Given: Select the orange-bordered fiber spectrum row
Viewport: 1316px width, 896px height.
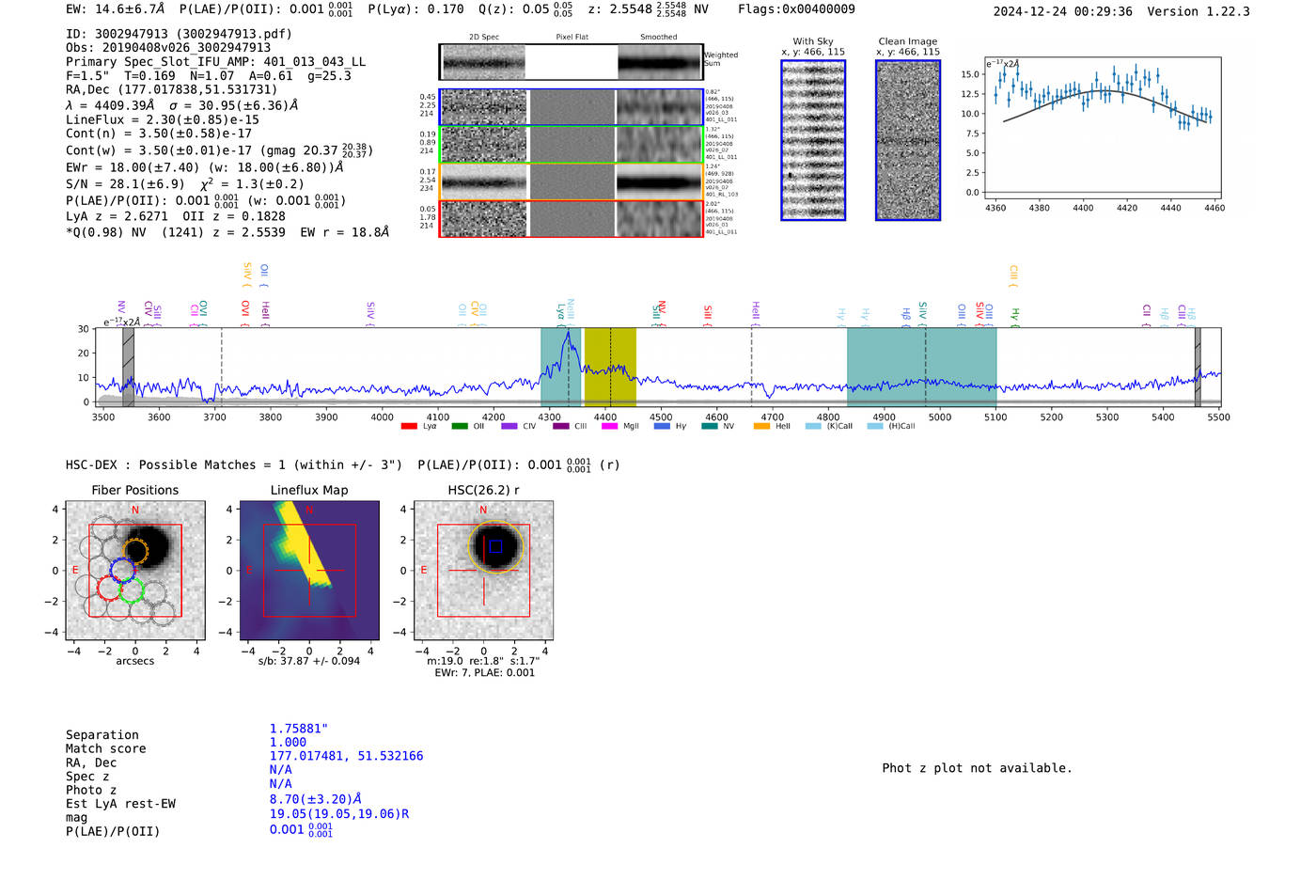Looking at the screenshot, I should pyautogui.click(x=572, y=181).
